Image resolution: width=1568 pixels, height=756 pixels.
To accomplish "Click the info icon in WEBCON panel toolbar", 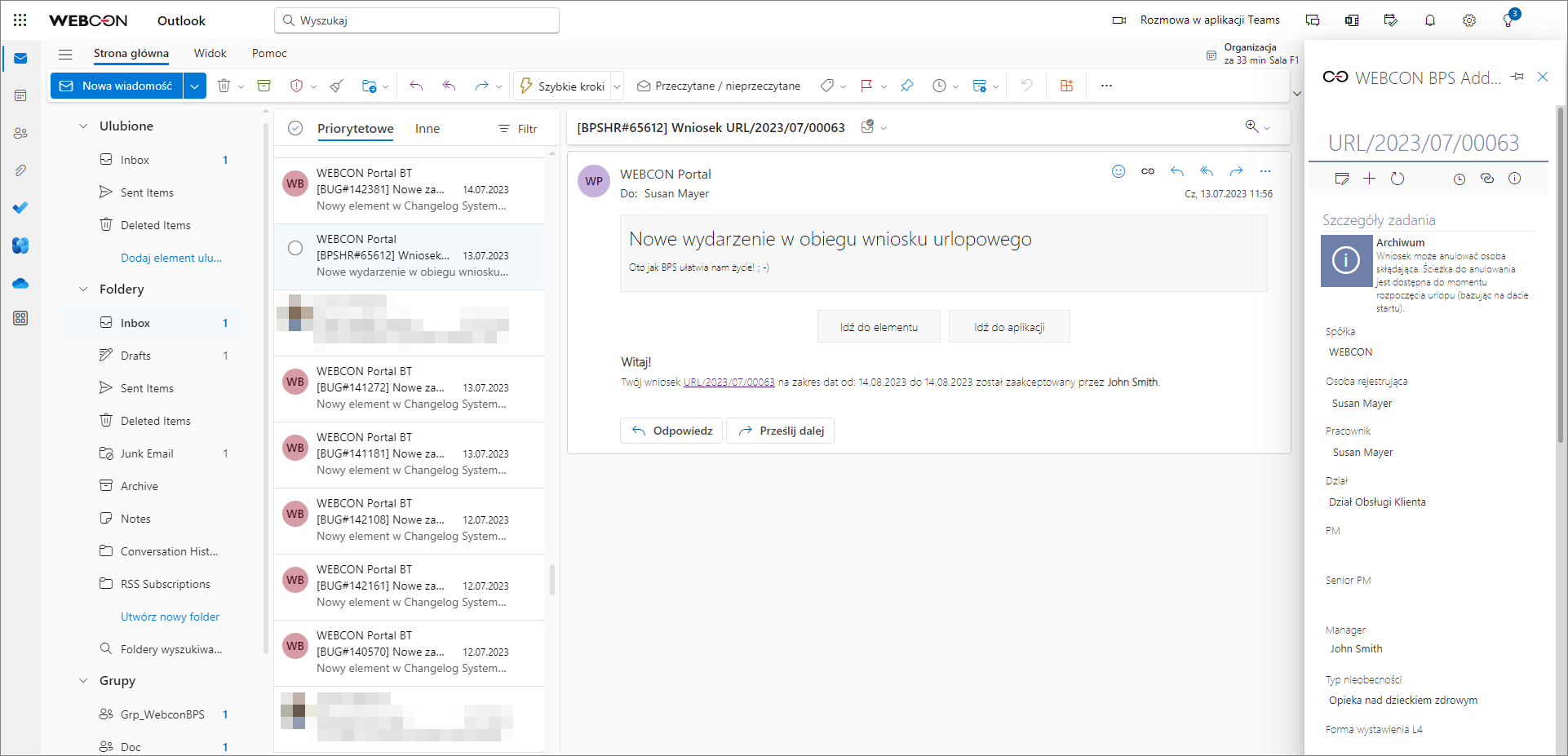I will coord(1515,179).
